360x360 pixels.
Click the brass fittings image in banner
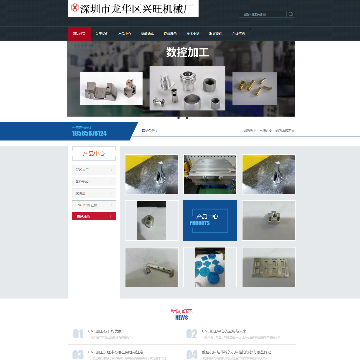pyautogui.click(x=254, y=88)
